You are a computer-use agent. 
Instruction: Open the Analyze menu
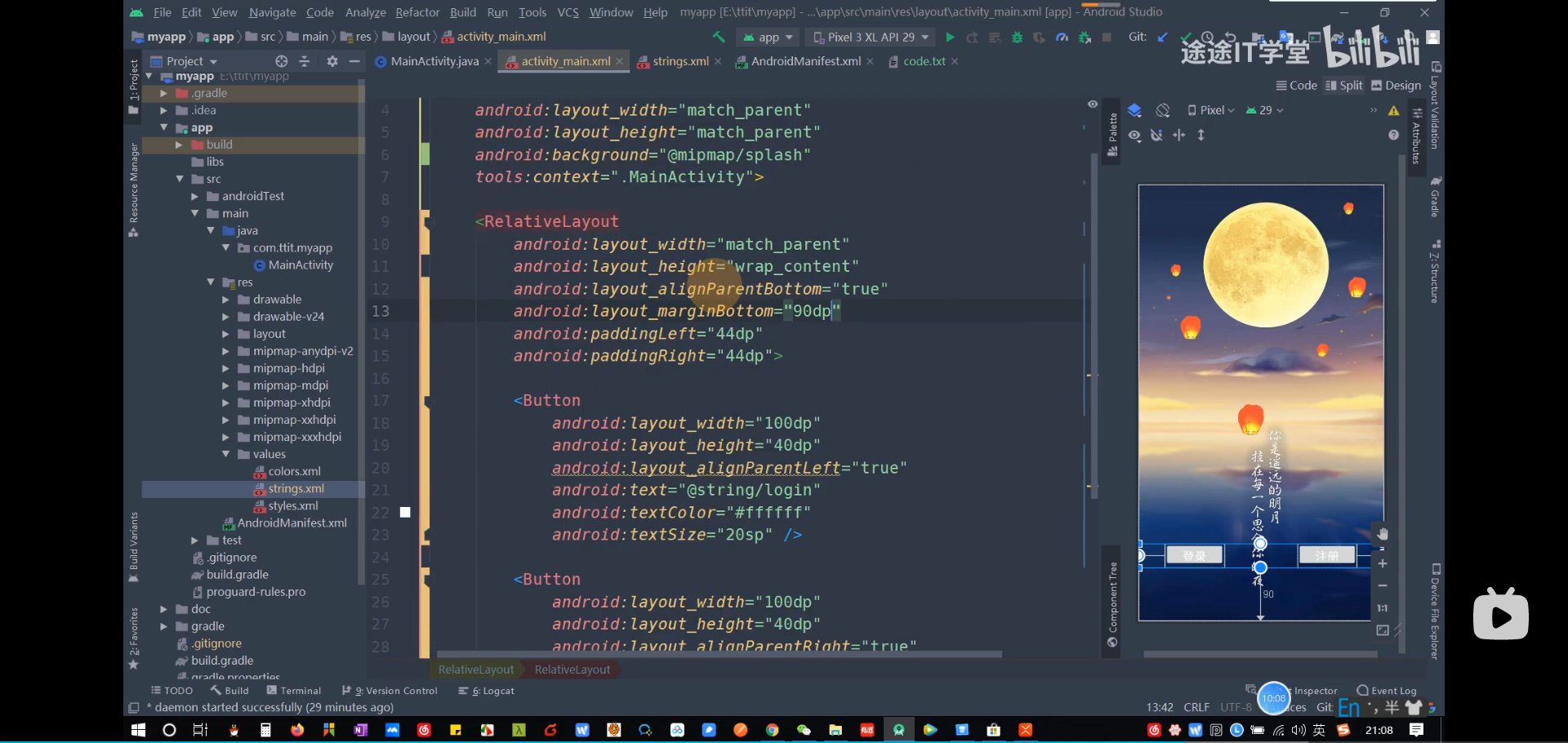[365, 12]
